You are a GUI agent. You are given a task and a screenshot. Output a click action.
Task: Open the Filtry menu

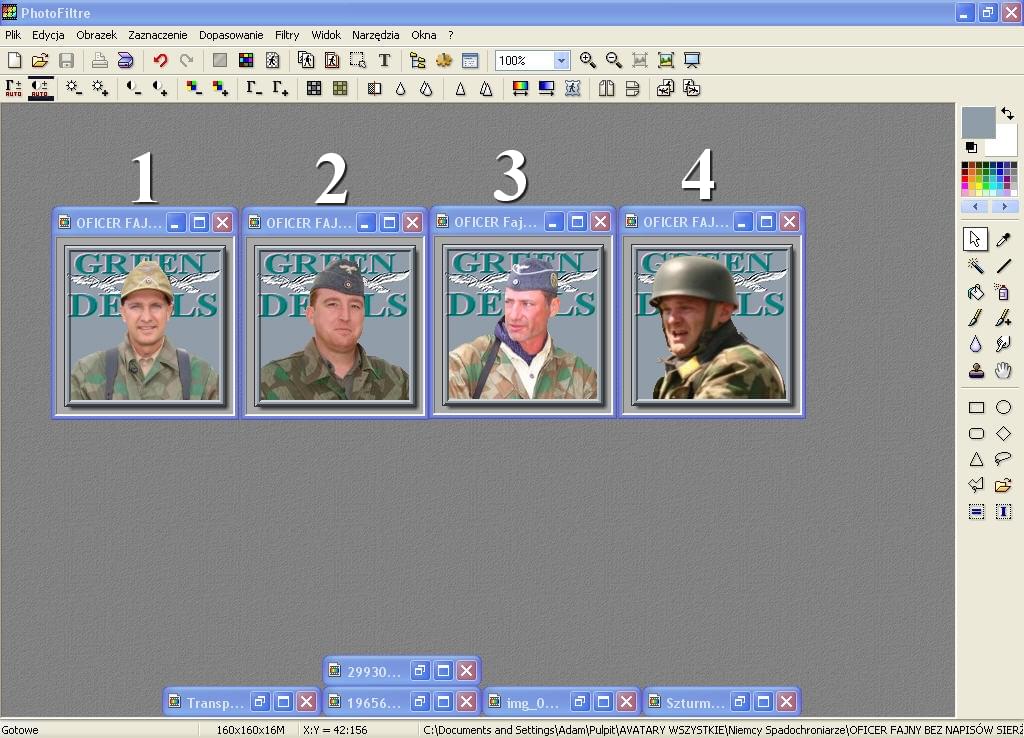[287, 35]
